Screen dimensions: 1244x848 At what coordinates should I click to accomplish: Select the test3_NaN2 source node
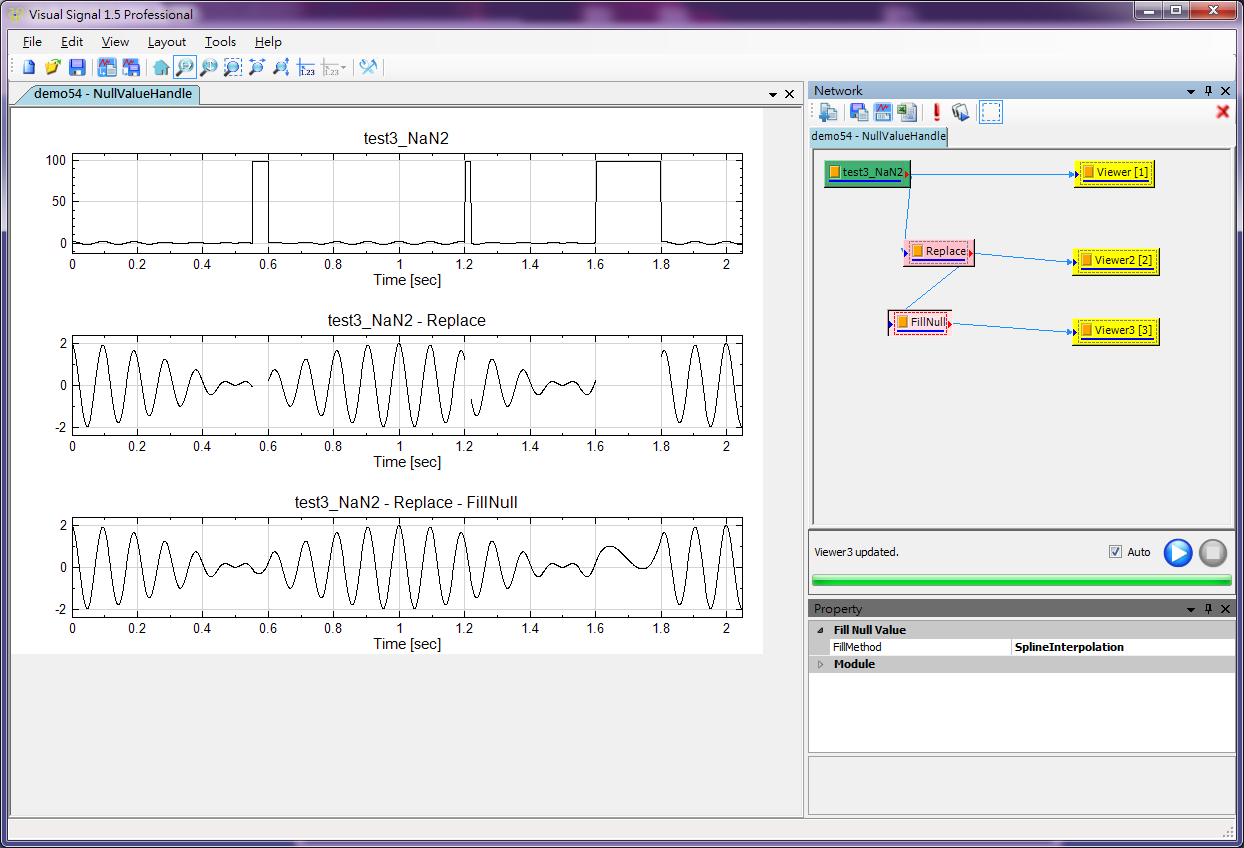pyautogui.click(x=867, y=173)
